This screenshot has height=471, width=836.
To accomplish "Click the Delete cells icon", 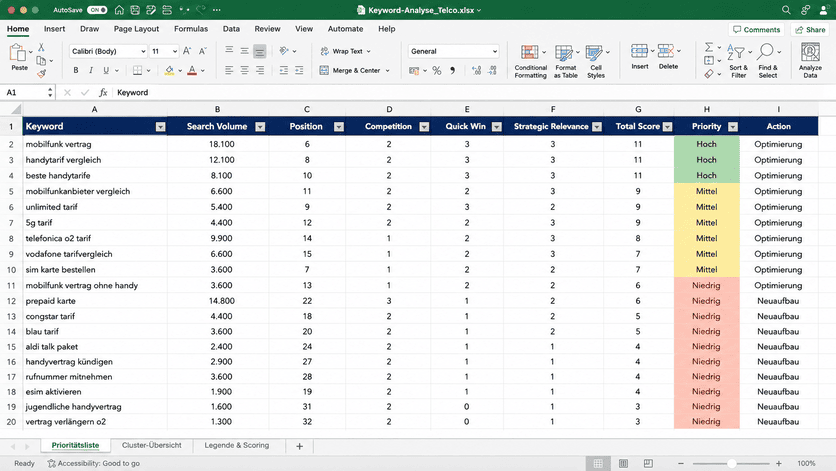I will [665, 52].
